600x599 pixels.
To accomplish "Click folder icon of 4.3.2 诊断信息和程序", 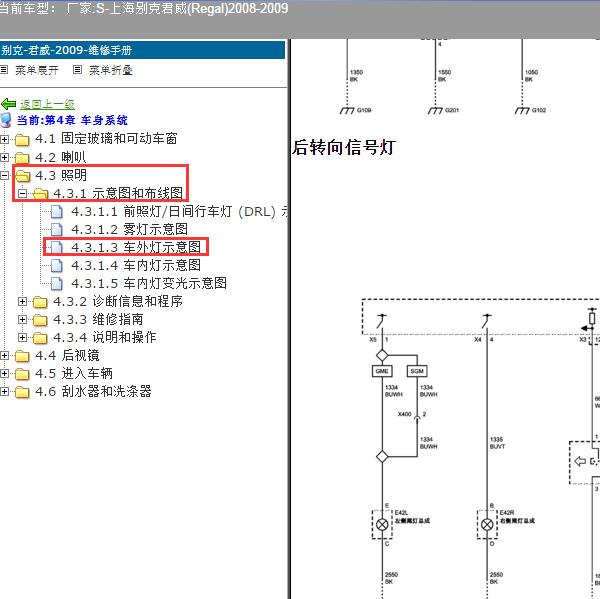I will click(x=40, y=302).
